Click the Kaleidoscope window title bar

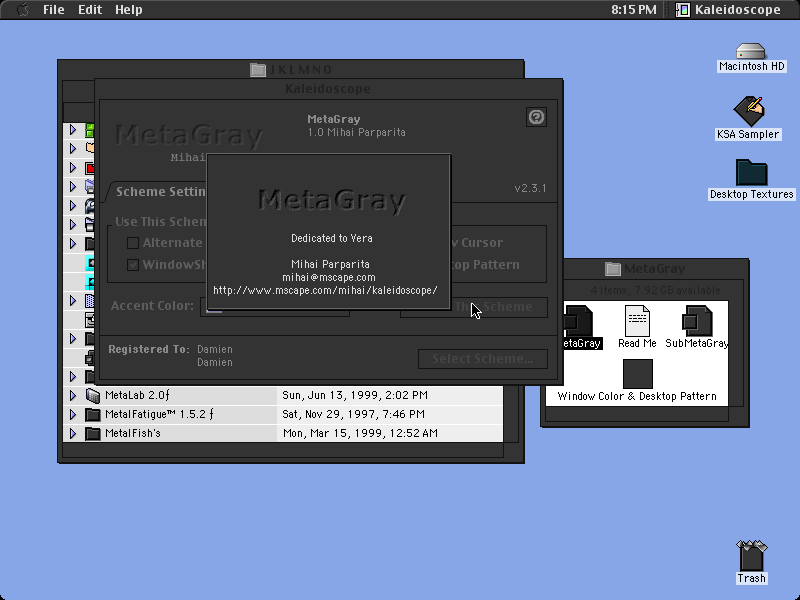[329, 89]
